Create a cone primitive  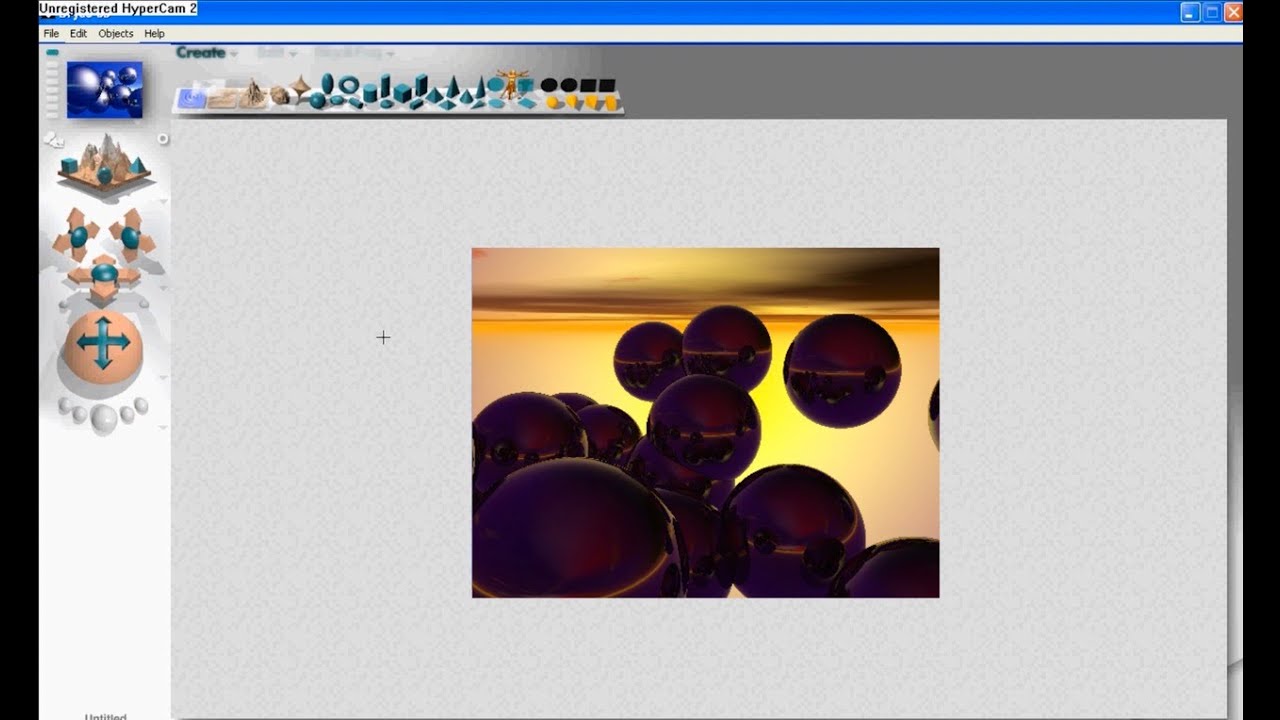pyautogui.click(x=466, y=96)
